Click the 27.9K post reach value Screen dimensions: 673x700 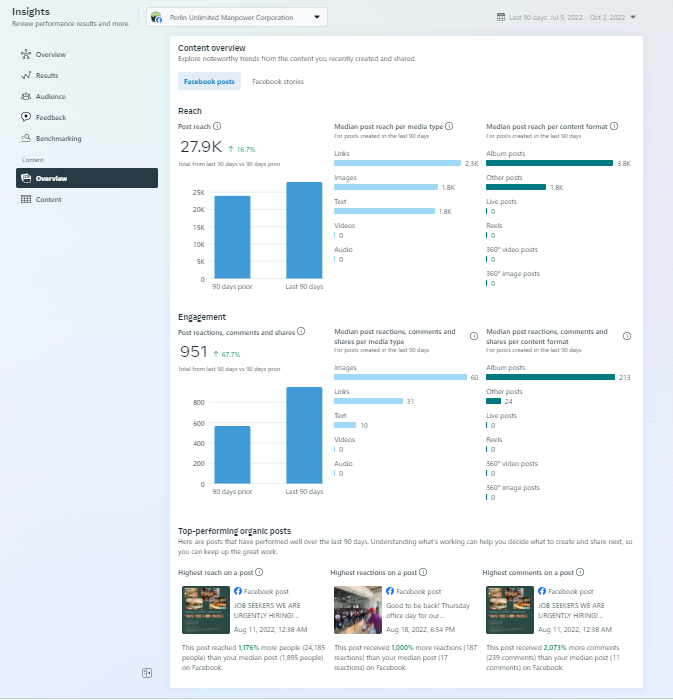tap(201, 147)
